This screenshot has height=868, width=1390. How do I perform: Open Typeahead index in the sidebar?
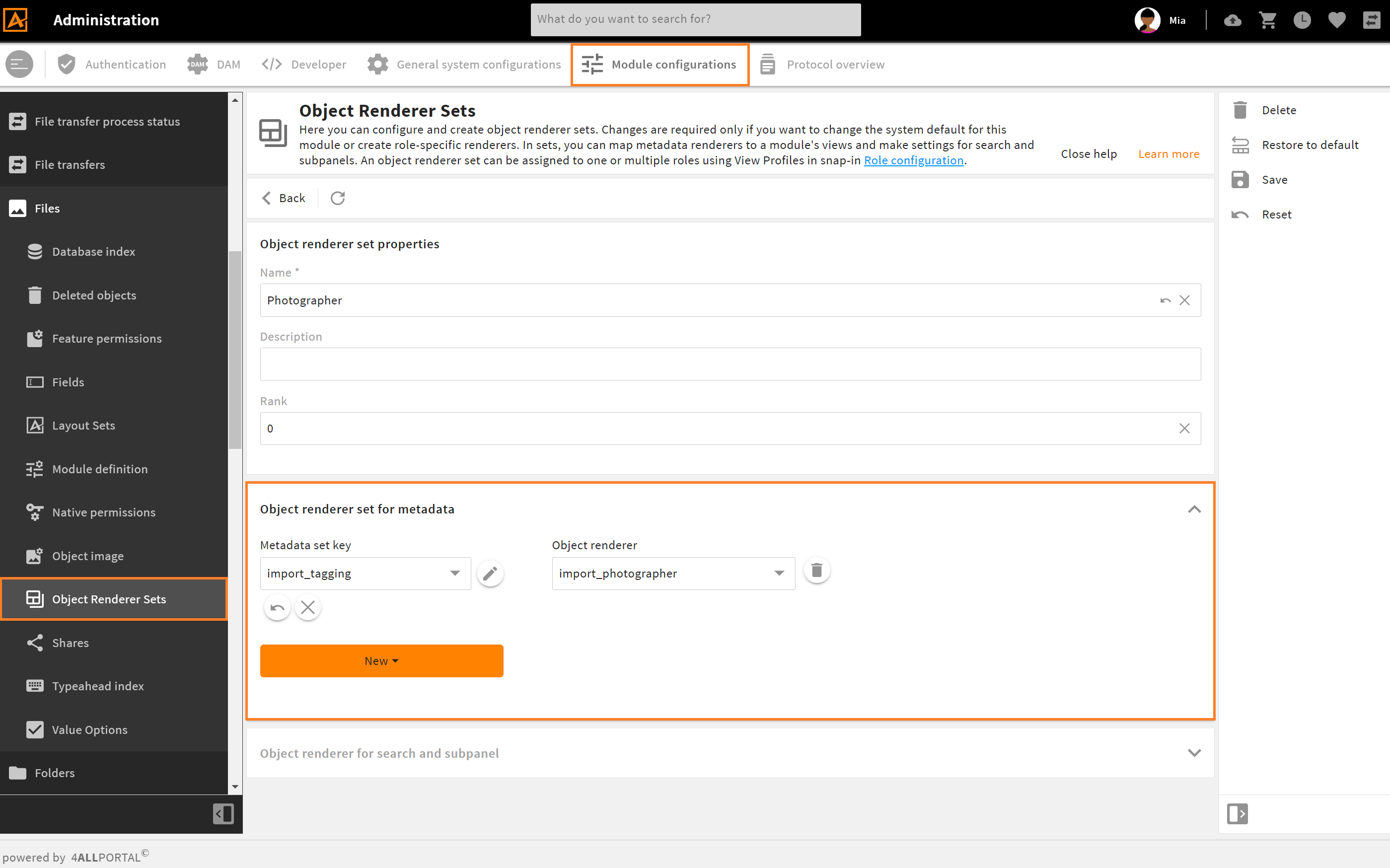pos(114,686)
